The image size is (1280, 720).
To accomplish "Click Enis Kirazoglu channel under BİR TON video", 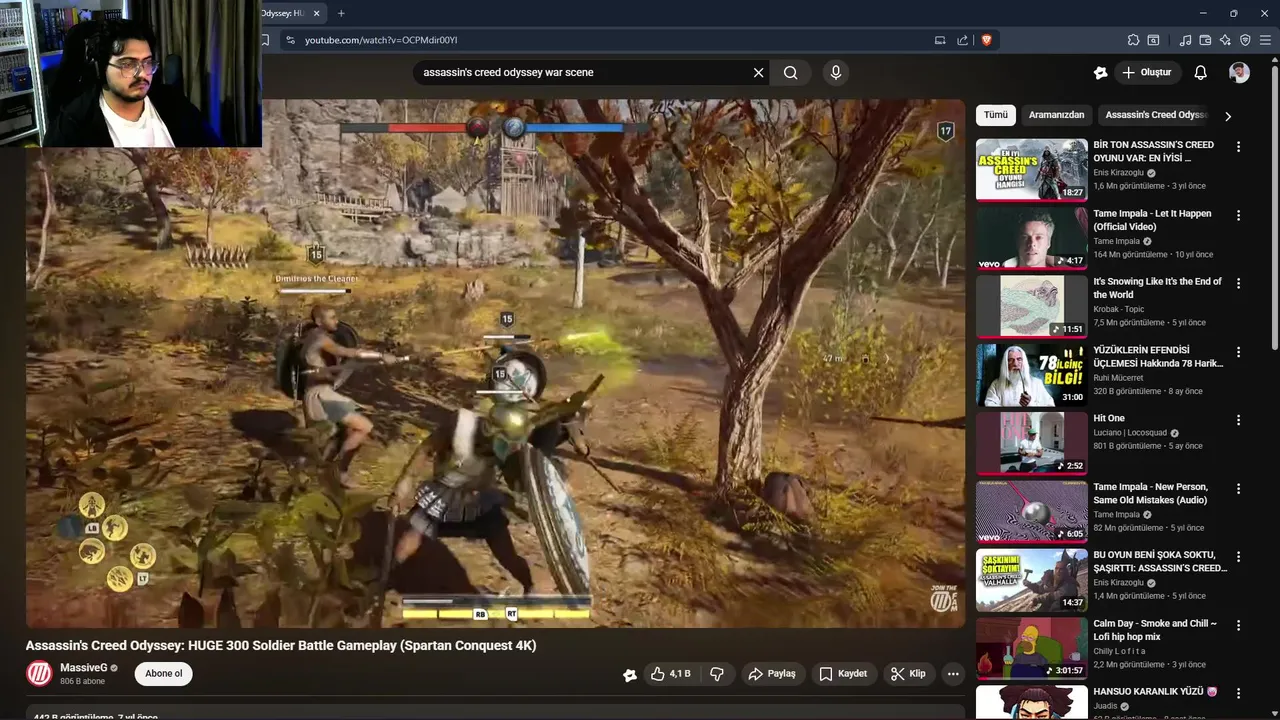I will click(x=1118, y=172).
